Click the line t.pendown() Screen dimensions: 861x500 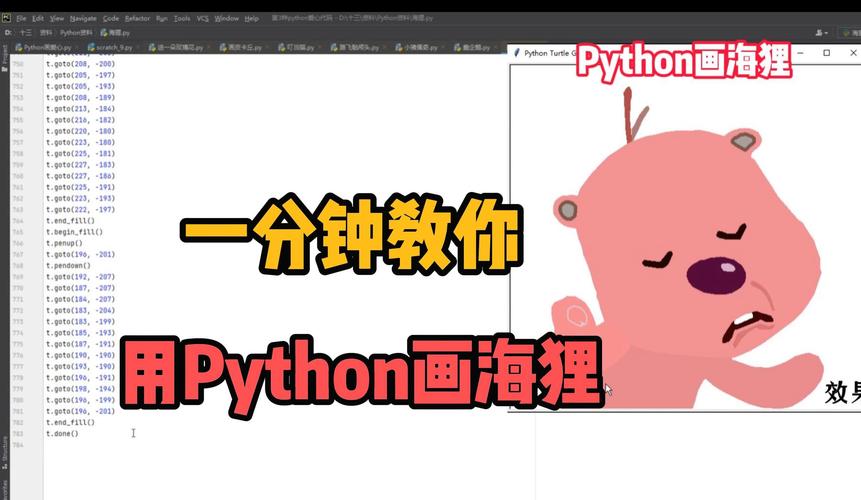tap(68, 266)
